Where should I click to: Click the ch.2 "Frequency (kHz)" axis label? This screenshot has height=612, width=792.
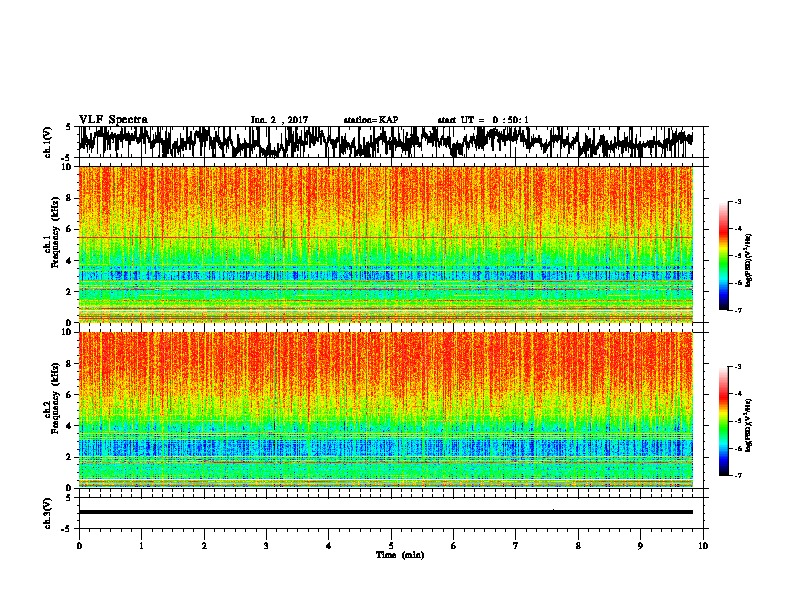55,398
